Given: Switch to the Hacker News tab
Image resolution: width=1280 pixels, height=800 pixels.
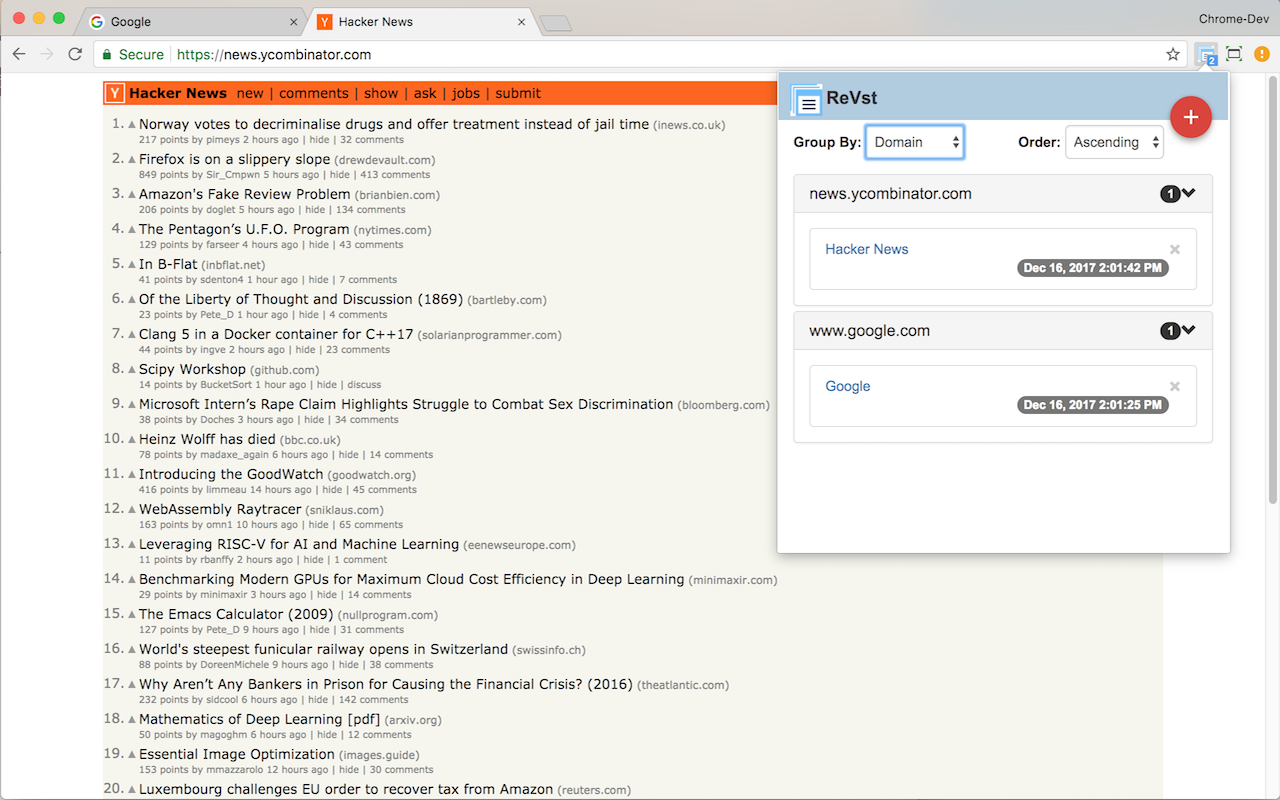Looking at the screenshot, I should coord(420,22).
